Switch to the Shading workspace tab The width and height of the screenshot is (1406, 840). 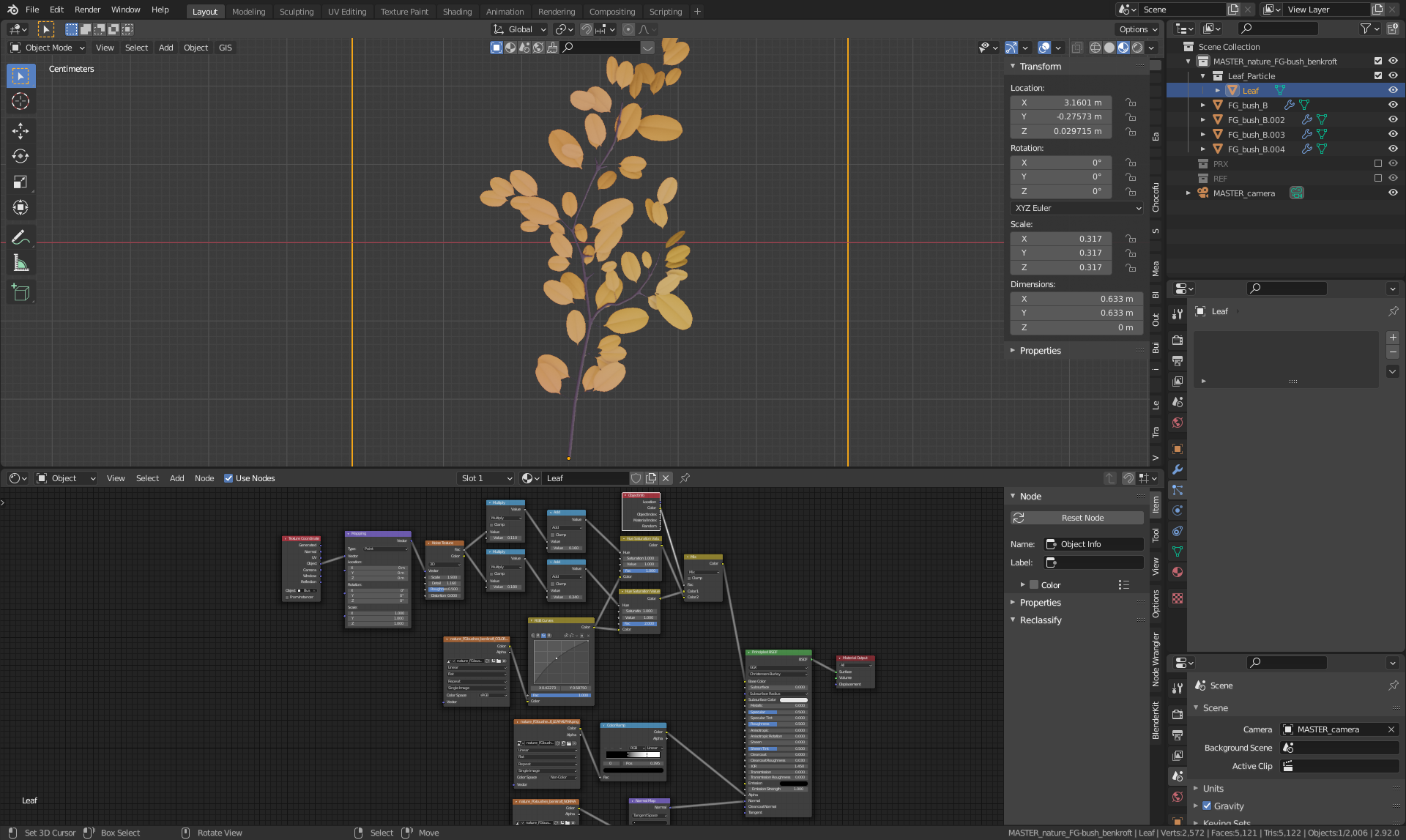coord(457,12)
